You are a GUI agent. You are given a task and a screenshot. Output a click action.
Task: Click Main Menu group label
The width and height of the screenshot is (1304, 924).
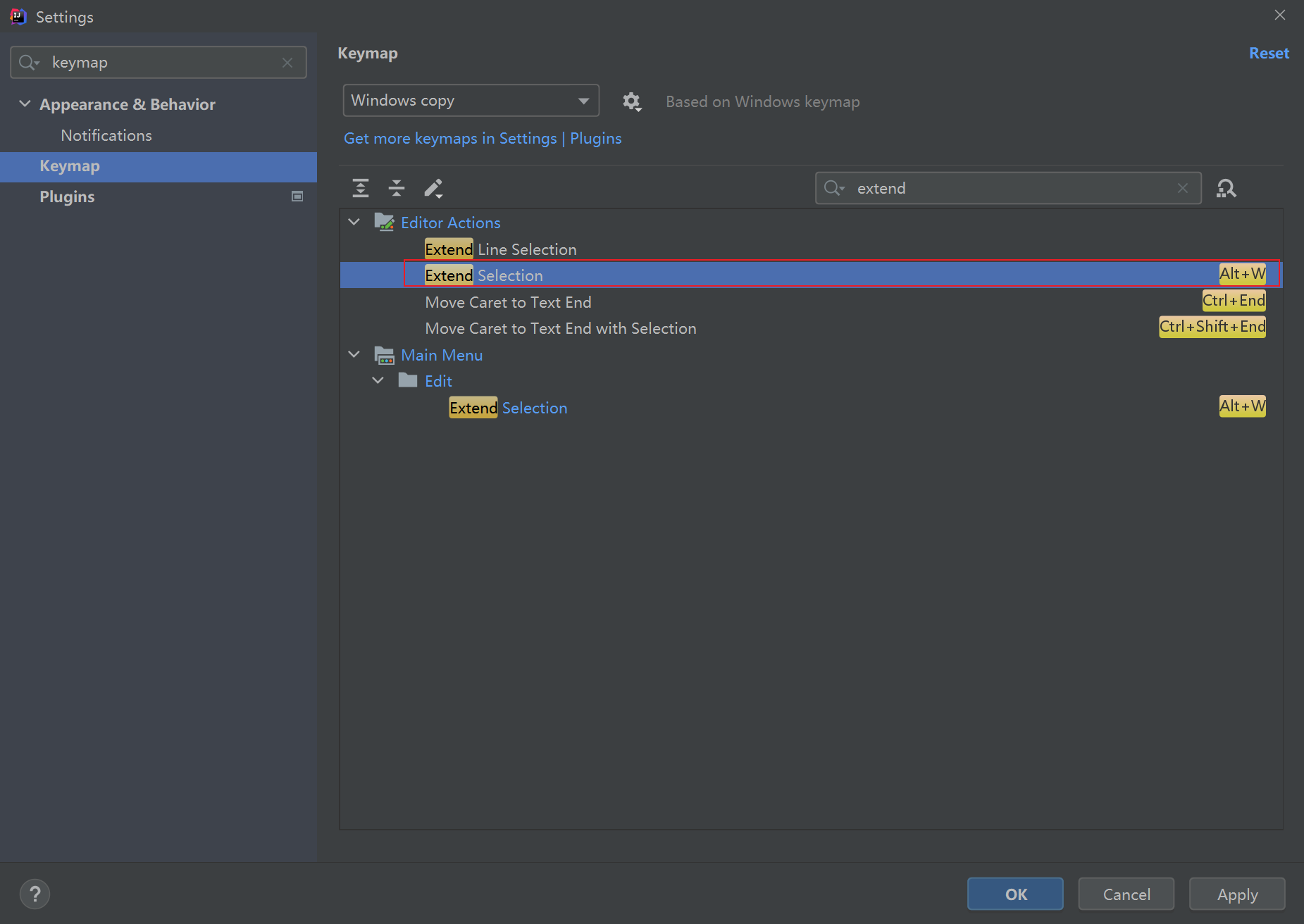coord(442,355)
